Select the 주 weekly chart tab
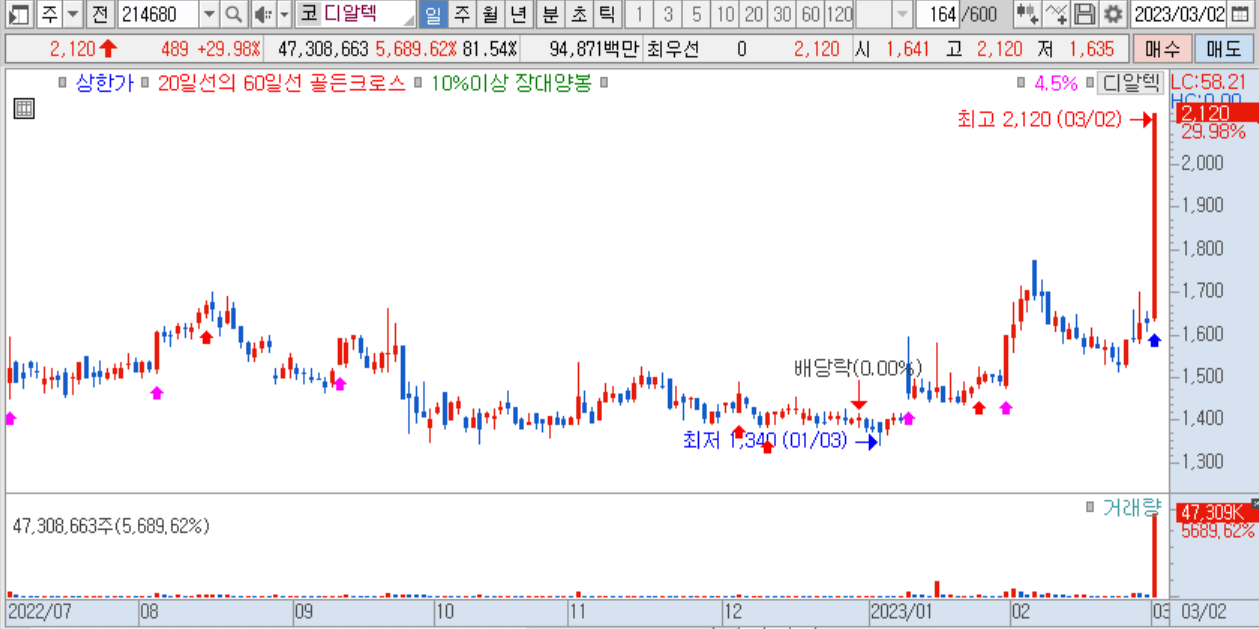 click(461, 14)
